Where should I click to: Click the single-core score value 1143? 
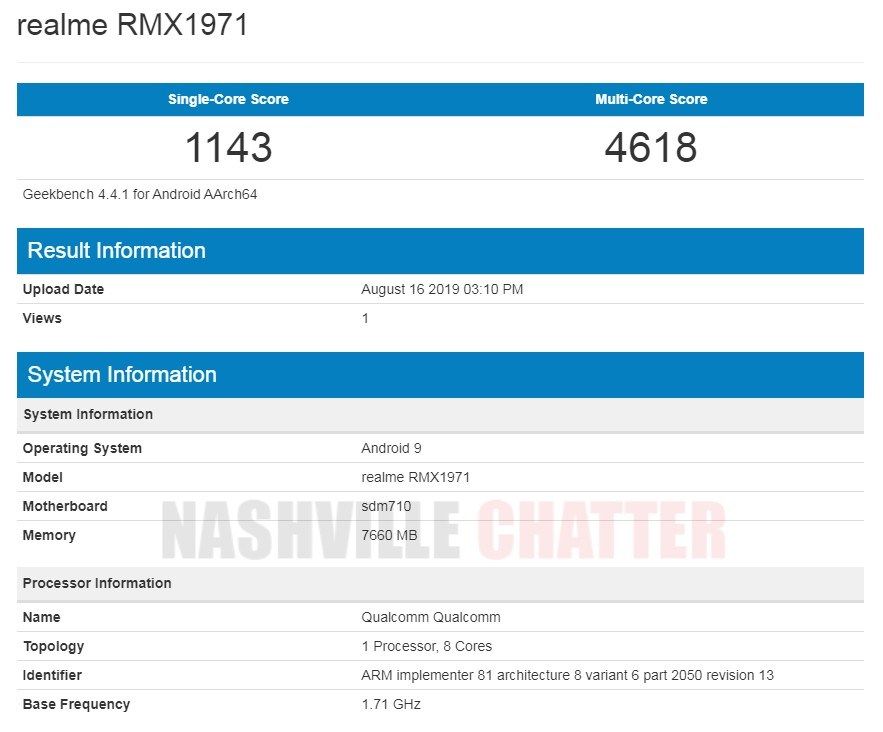click(228, 147)
